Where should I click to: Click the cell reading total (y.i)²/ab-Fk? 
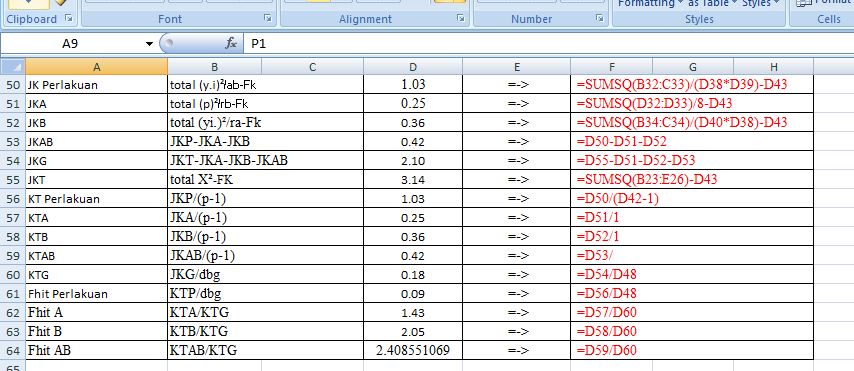[x=265, y=84]
